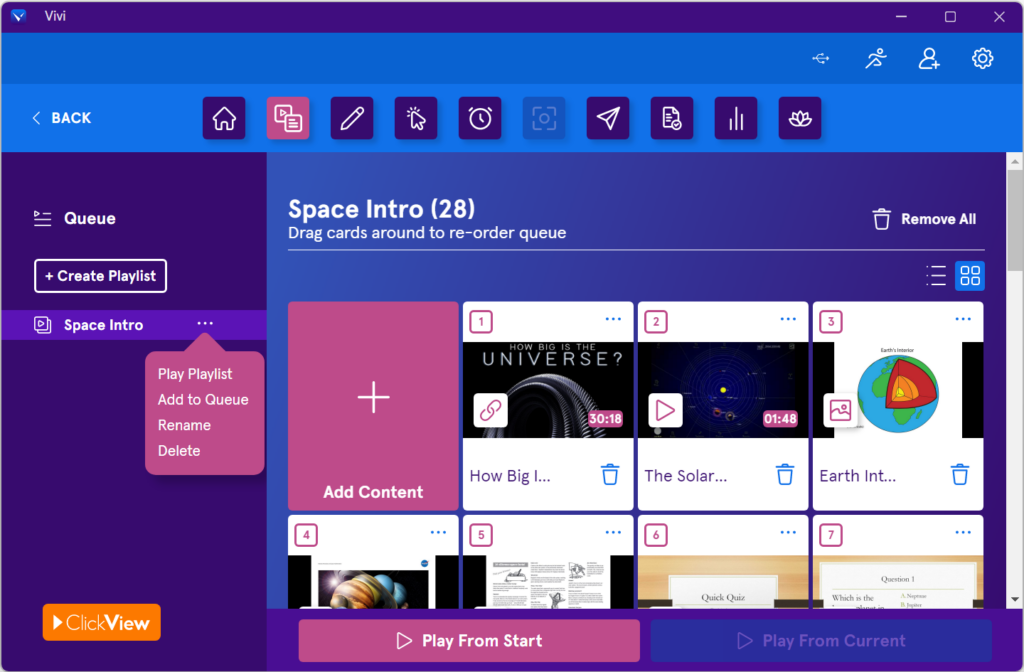Image resolution: width=1024 pixels, height=672 pixels.
Task: Open the ellipsis menu on How Big card
Action: [613, 318]
